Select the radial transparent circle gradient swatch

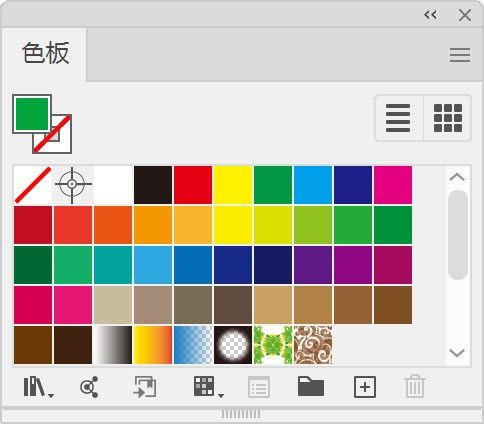pyautogui.click(x=233, y=345)
